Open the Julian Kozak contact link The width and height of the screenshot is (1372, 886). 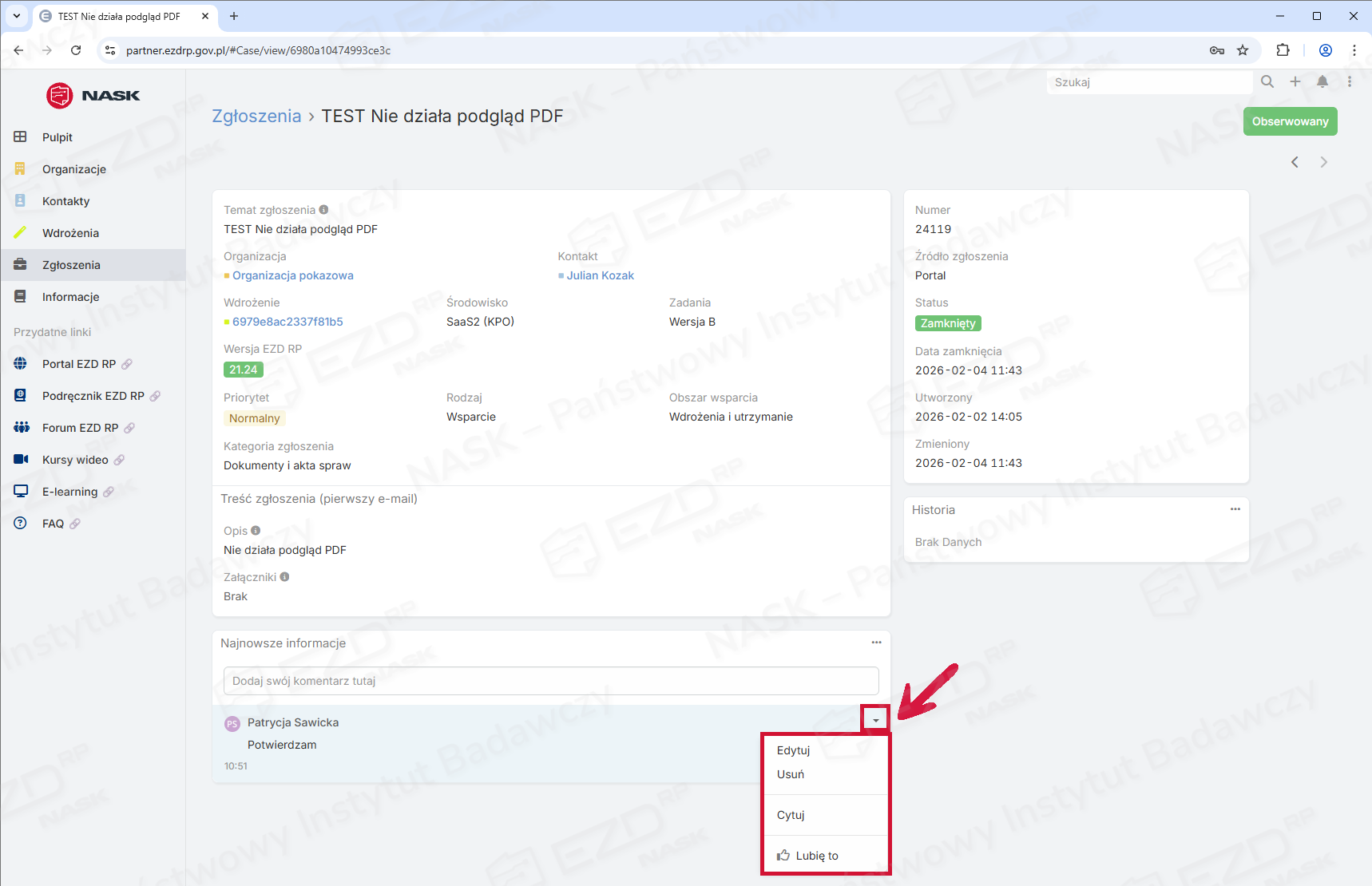pyautogui.click(x=600, y=275)
